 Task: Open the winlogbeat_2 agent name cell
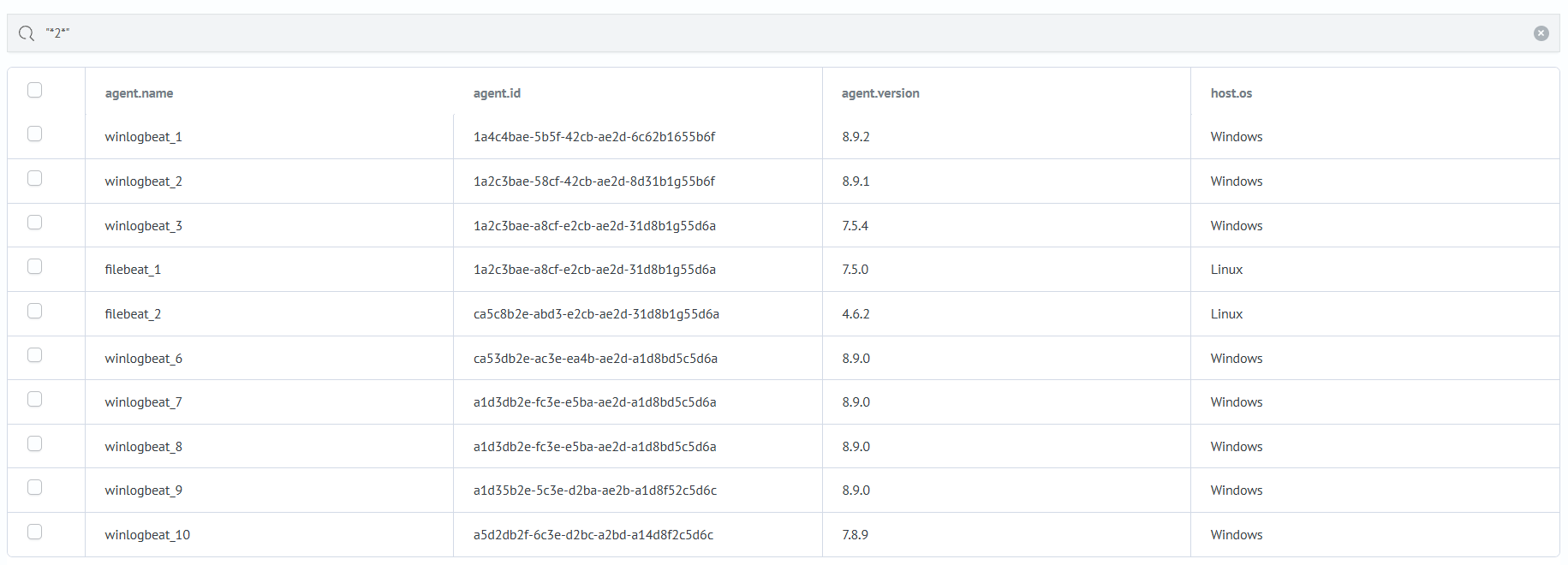pos(143,181)
